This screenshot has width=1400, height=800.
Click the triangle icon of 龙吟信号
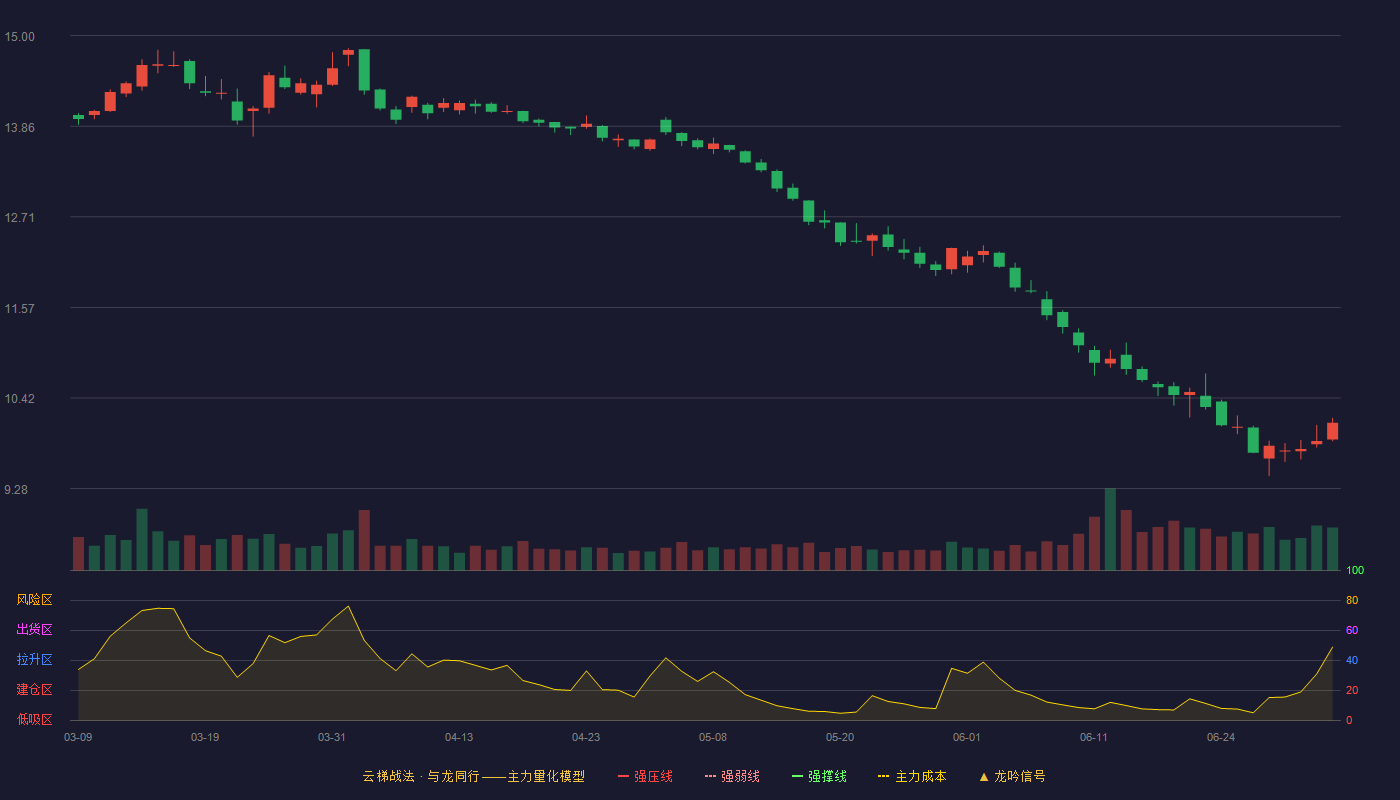[983, 776]
